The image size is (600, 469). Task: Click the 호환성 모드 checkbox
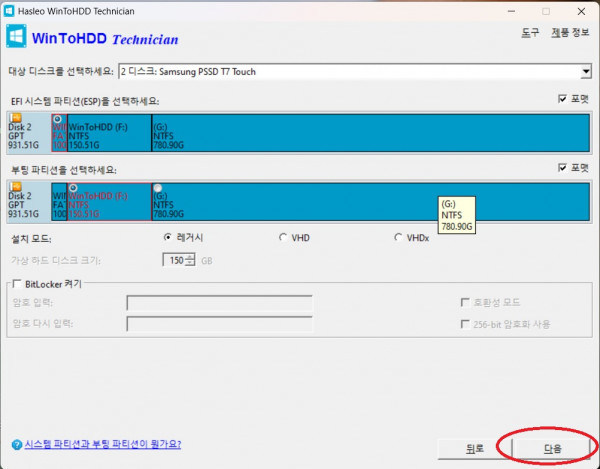point(465,303)
